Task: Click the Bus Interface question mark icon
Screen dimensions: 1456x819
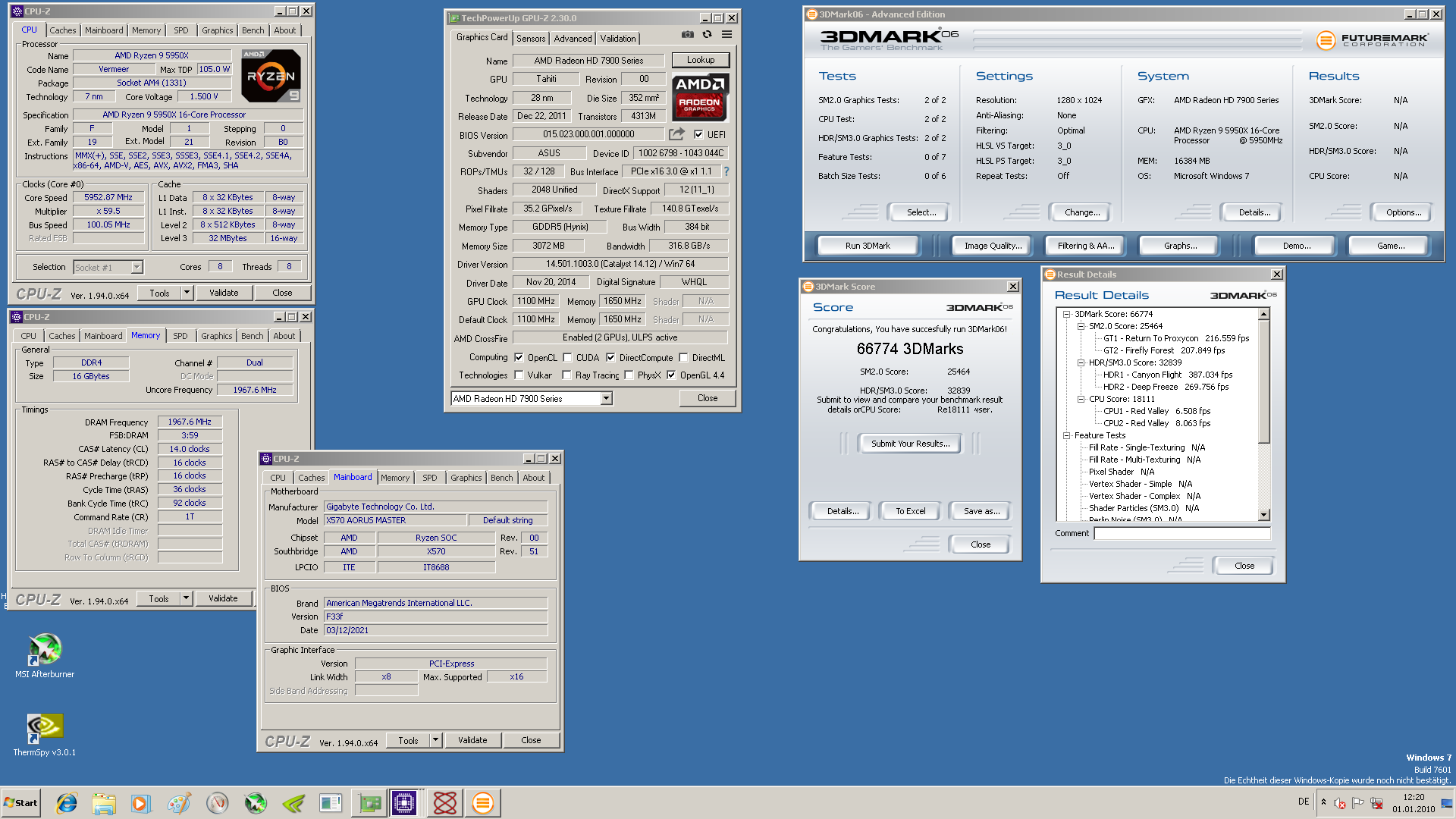Action: point(726,171)
